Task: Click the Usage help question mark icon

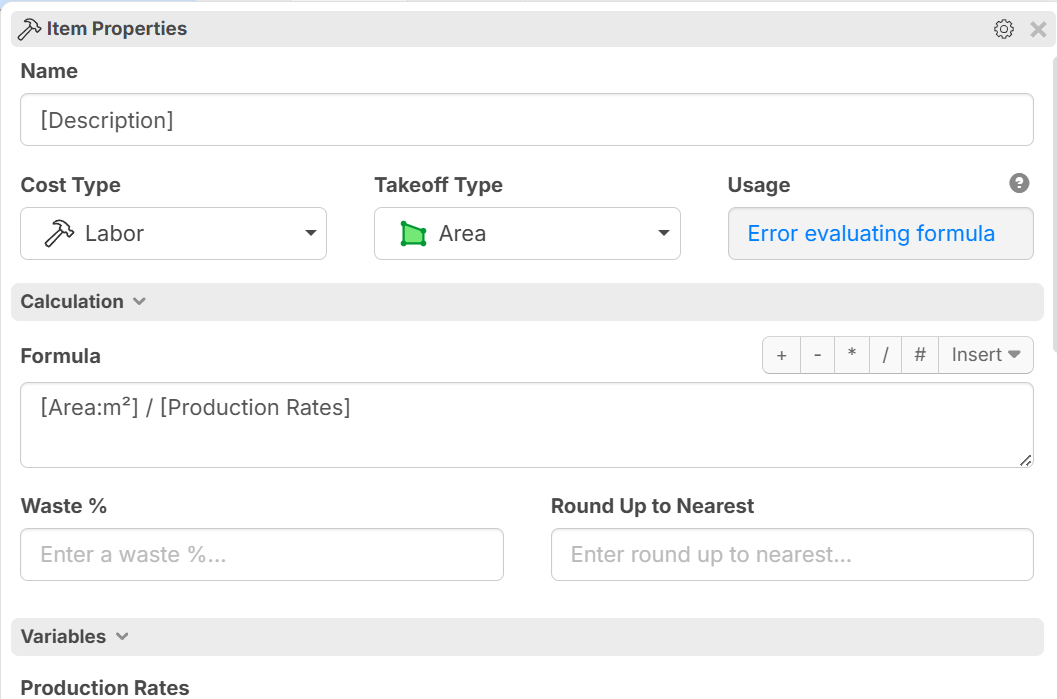Action: [x=1019, y=183]
